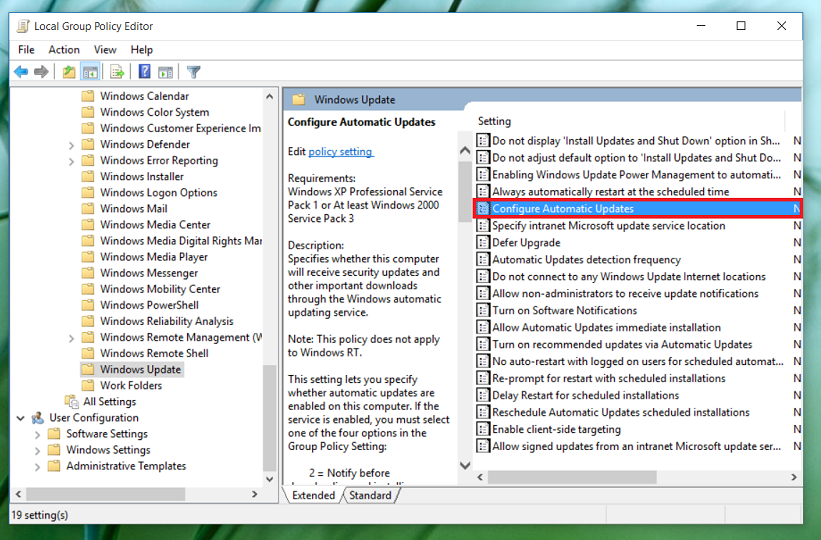
Task: Expand Software Settings under User Configuration
Action: [37, 434]
